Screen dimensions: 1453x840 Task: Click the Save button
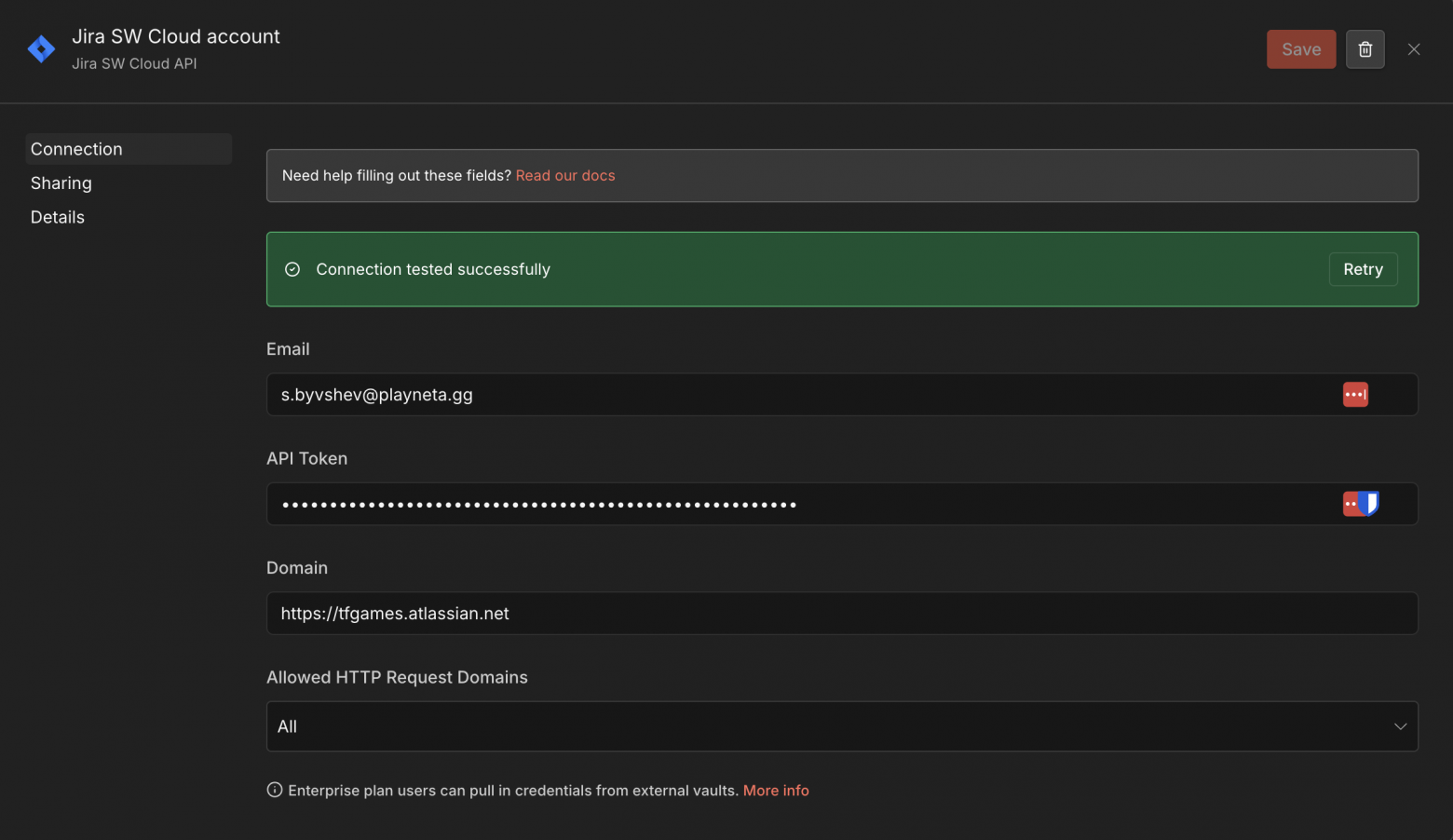[x=1301, y=49]
